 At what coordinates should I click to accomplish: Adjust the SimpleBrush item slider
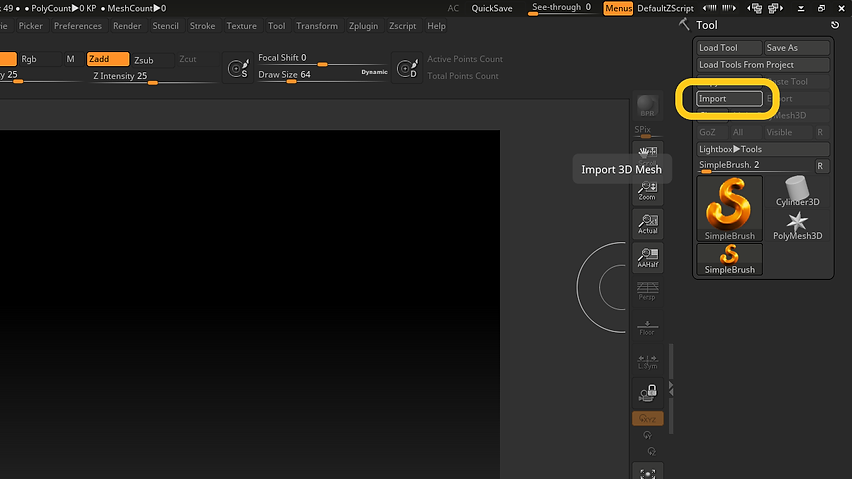[755, 166]
